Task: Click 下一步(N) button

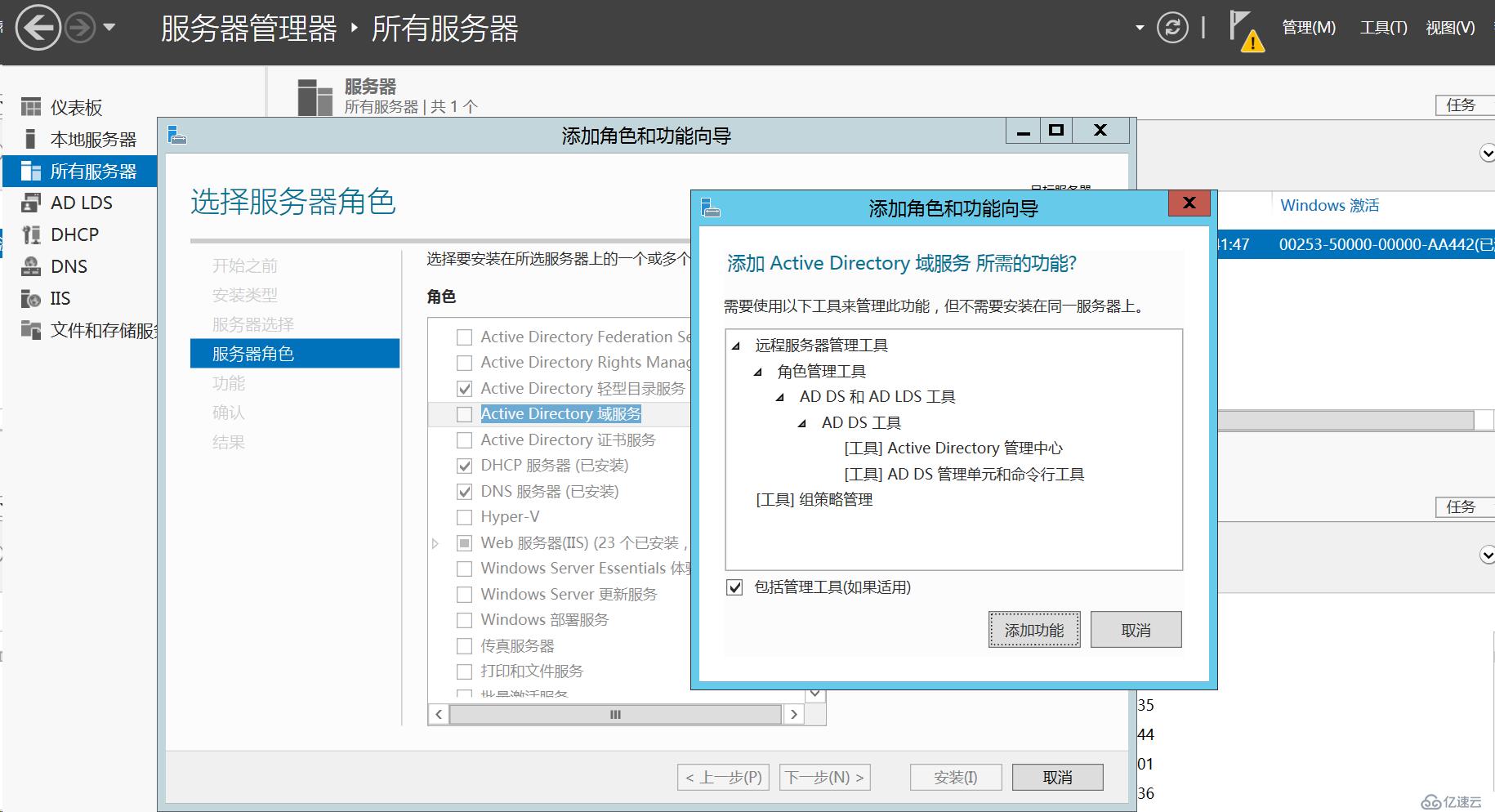Action: point(825,778)
